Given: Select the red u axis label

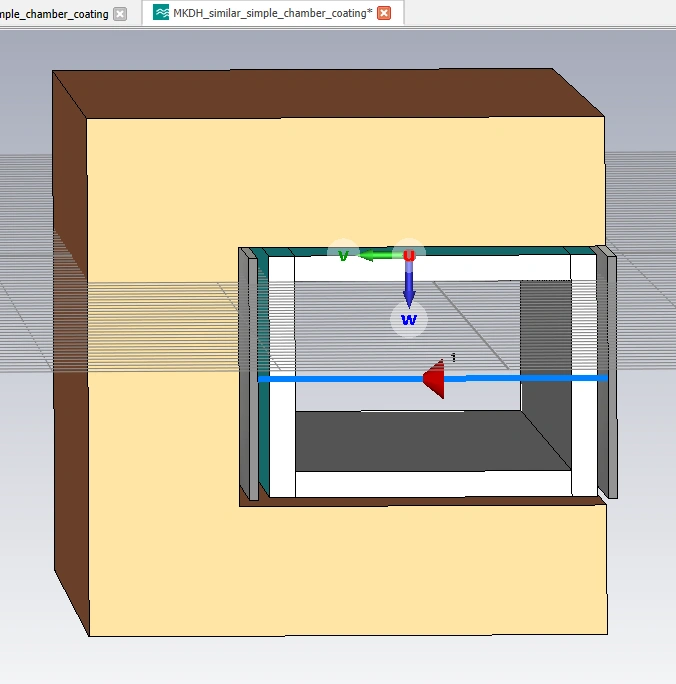Looking at the screenshot, I should 409,255.
